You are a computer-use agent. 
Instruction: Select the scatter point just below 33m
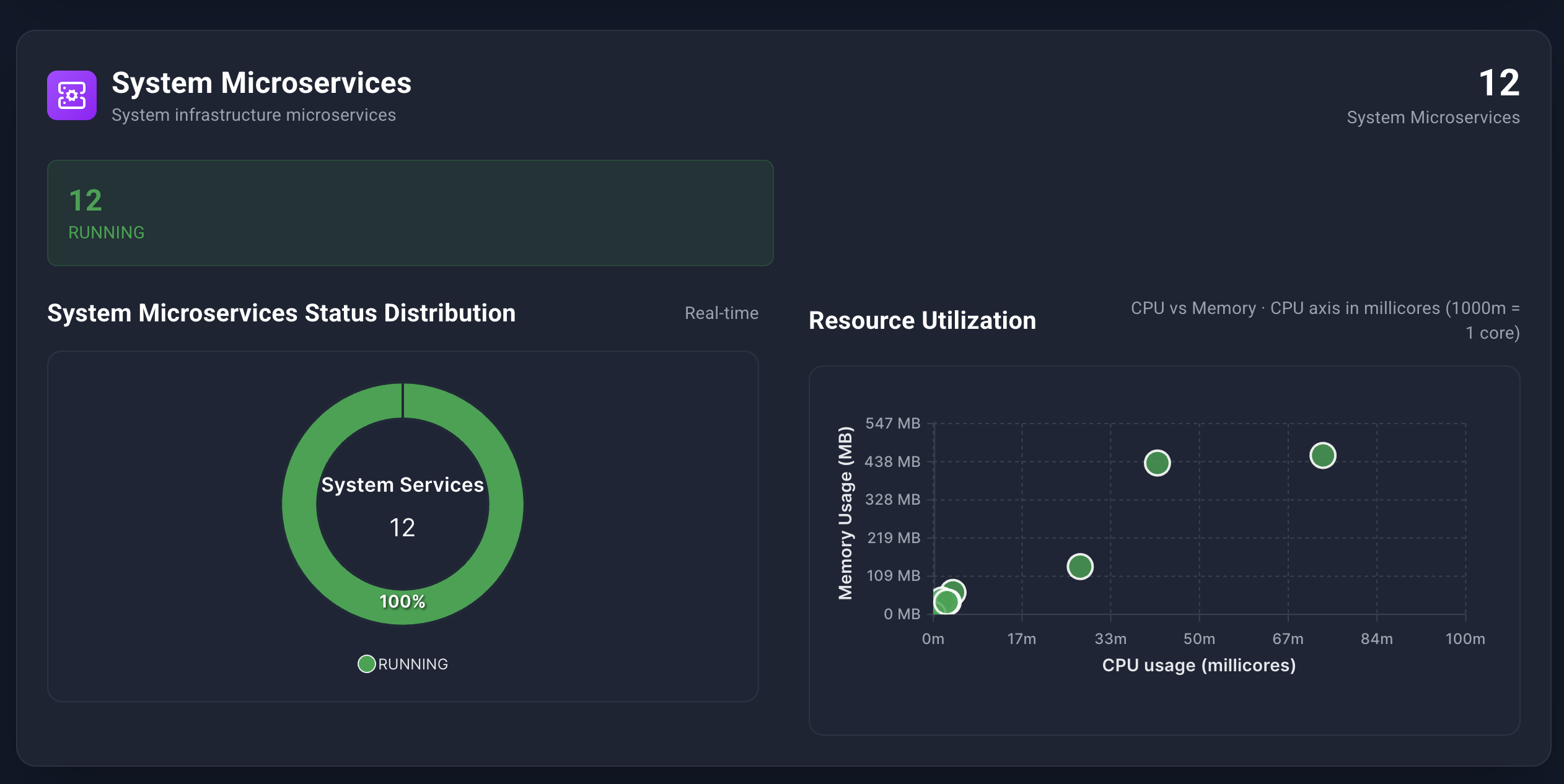tap(1080, 566)
